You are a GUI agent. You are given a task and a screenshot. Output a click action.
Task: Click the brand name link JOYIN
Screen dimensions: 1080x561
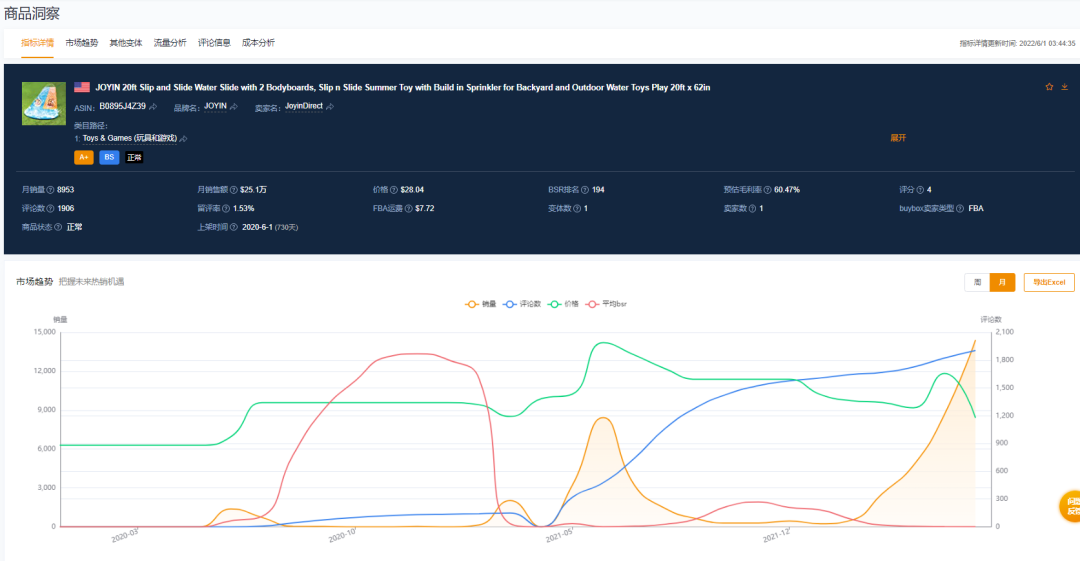point(216,106)
